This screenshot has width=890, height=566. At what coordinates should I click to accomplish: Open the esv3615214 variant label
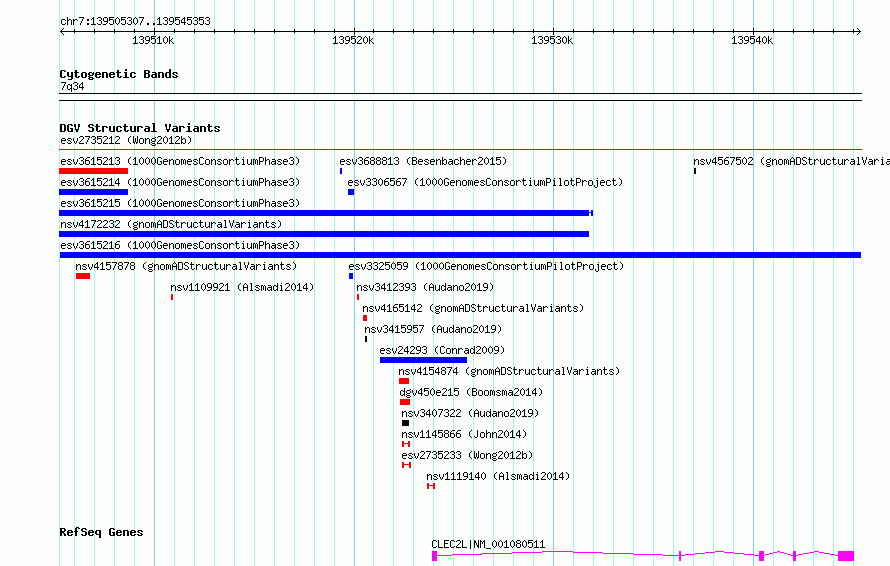coord(180,182)
